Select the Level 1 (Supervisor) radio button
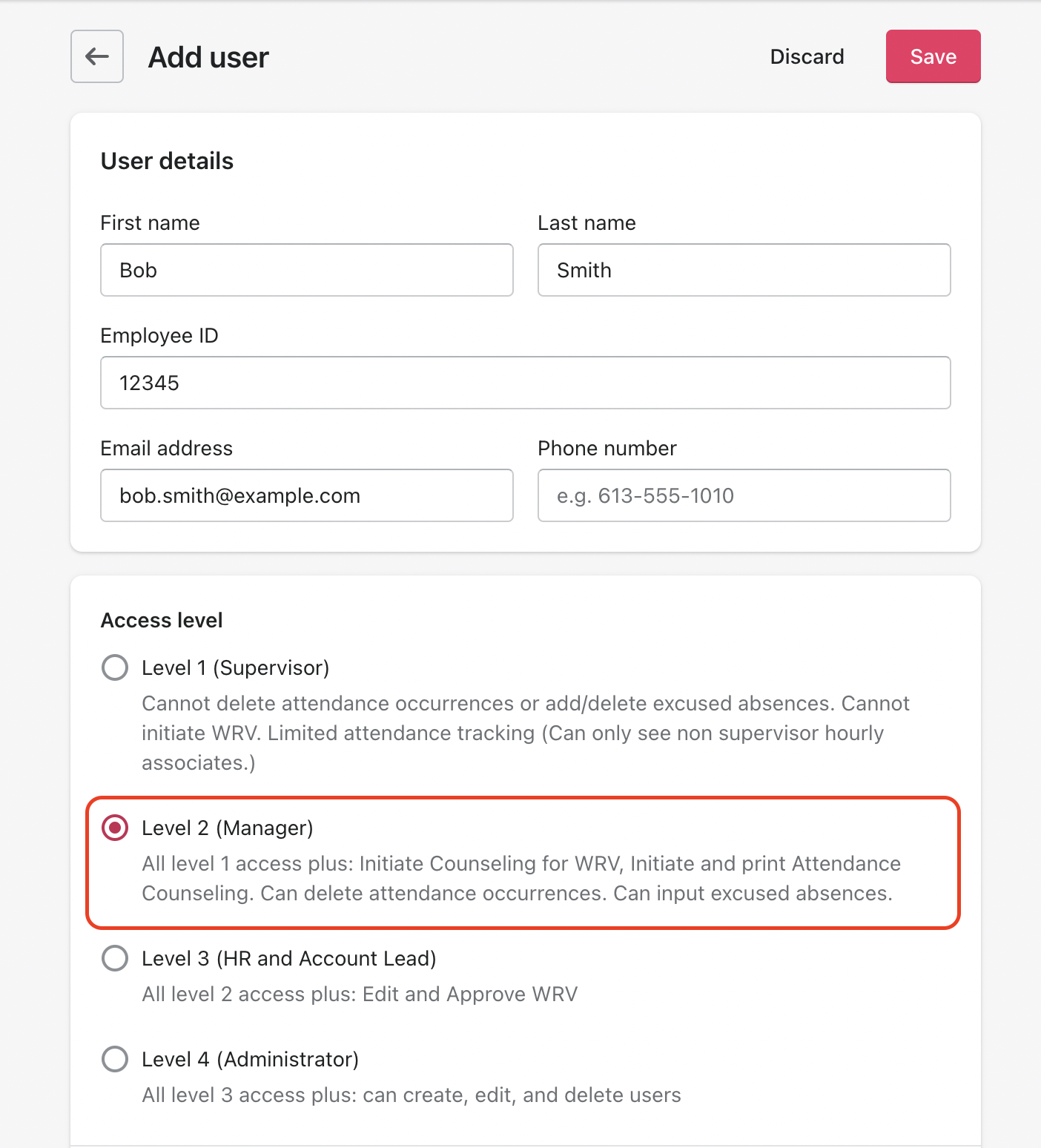The height and width of the screenshot is (1148, 1041). [x=115, y=667]
